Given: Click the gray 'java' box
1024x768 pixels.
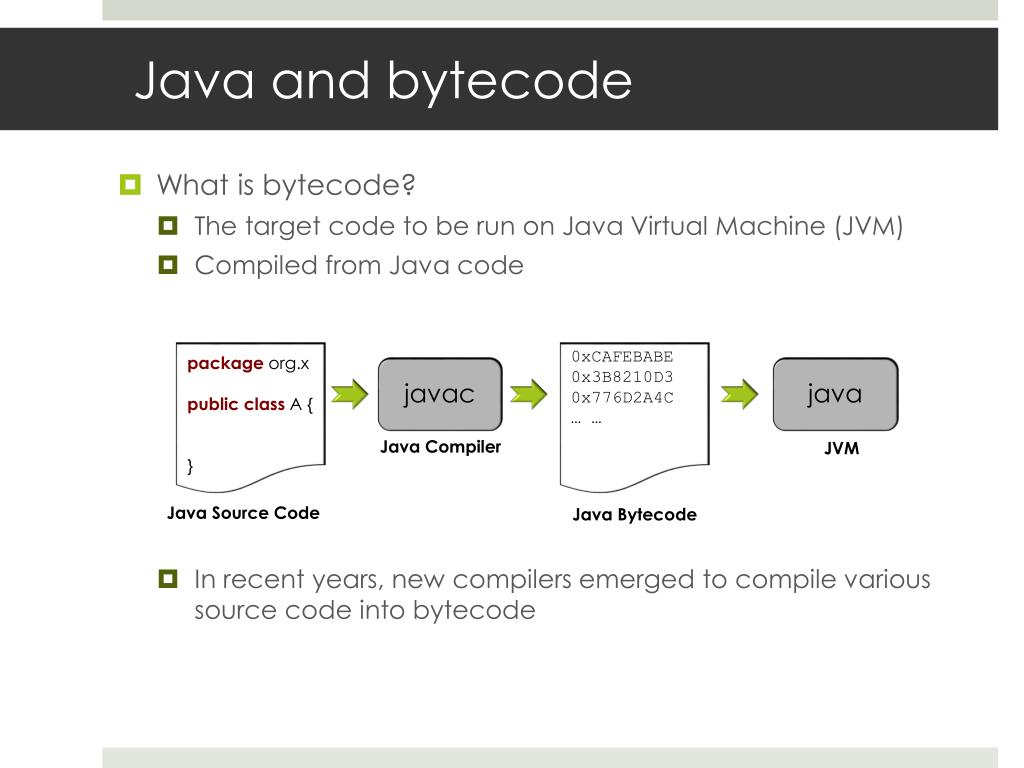Looking at the screenshot, I should point(835,394).
